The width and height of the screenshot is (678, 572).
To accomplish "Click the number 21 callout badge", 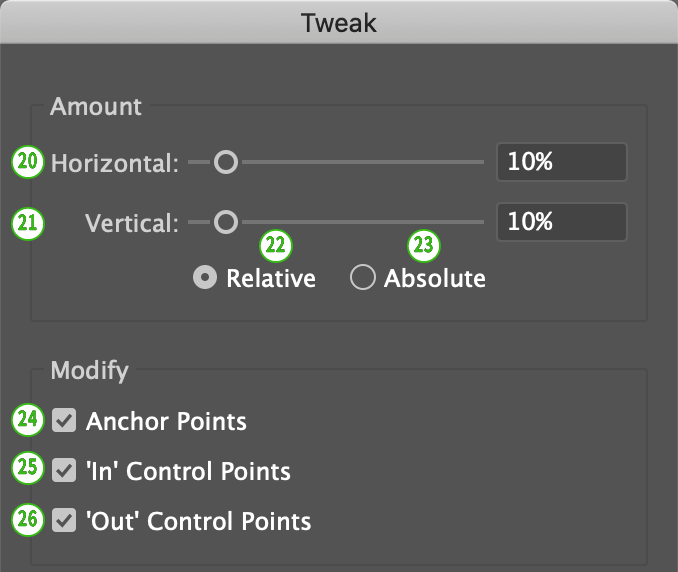I will click(29, 223).
